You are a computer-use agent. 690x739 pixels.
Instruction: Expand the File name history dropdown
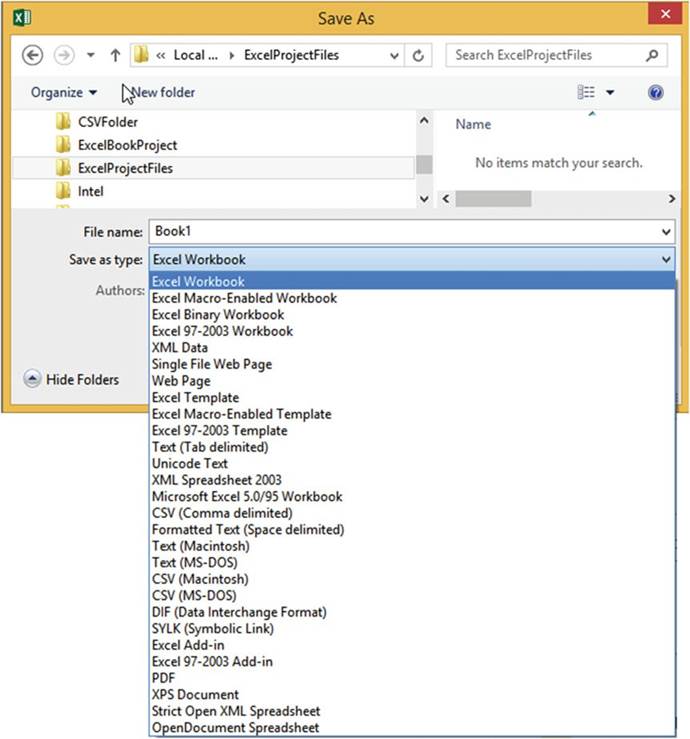pos(667,232)
